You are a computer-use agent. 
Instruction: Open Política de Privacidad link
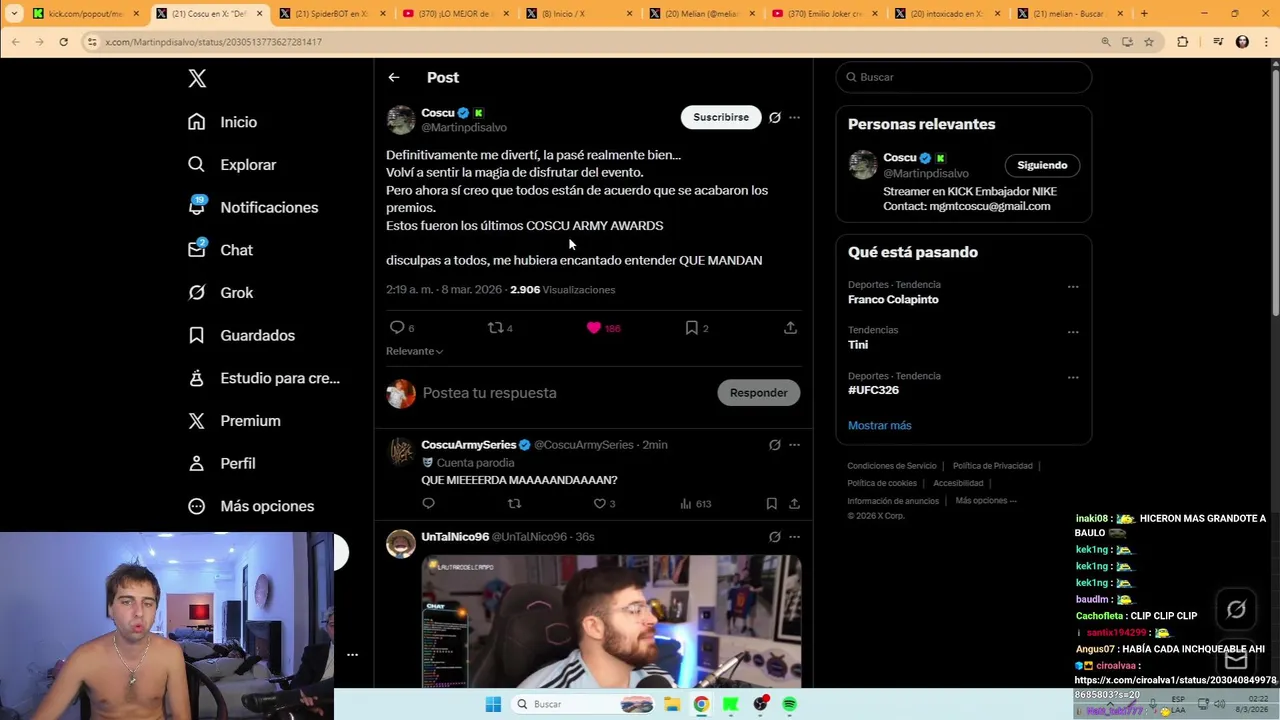[992, 466]
